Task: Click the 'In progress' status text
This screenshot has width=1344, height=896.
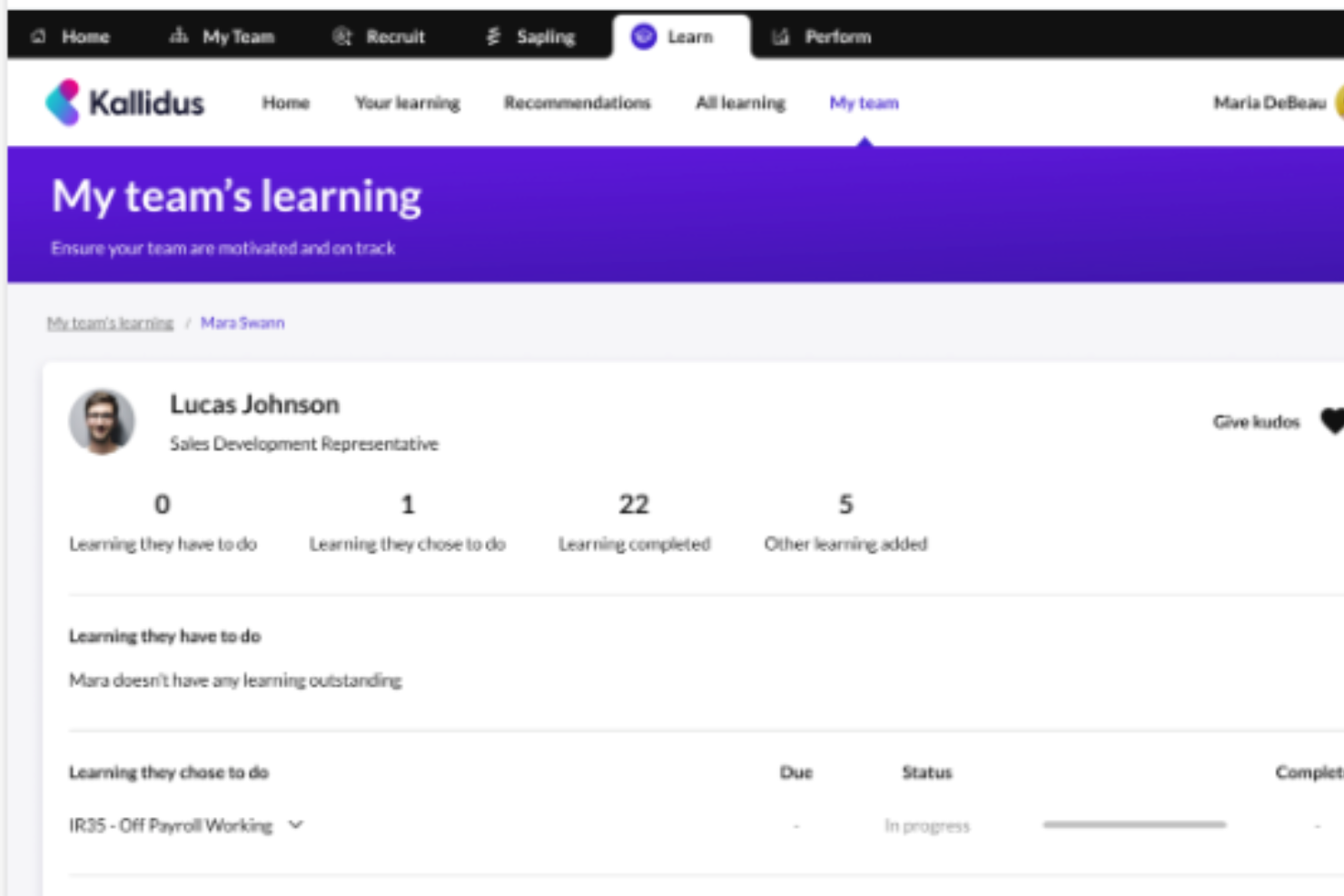Action: pyautogui.click(x=926, y=826)
